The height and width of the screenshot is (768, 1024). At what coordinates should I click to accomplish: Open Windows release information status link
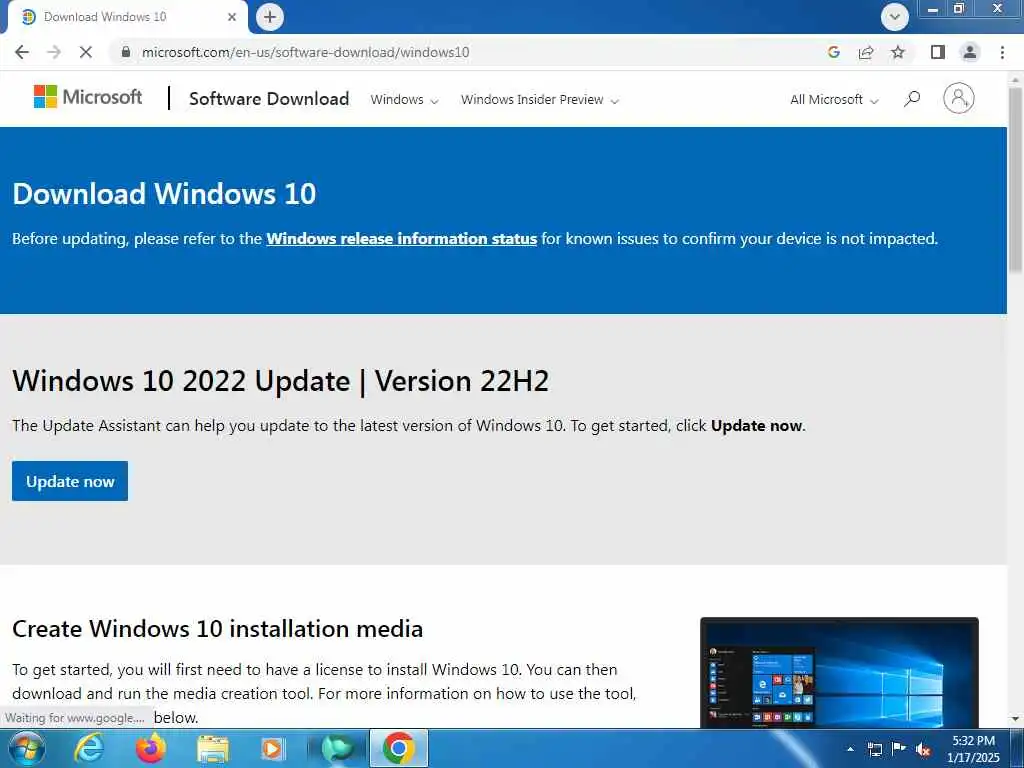coord(402,238)
